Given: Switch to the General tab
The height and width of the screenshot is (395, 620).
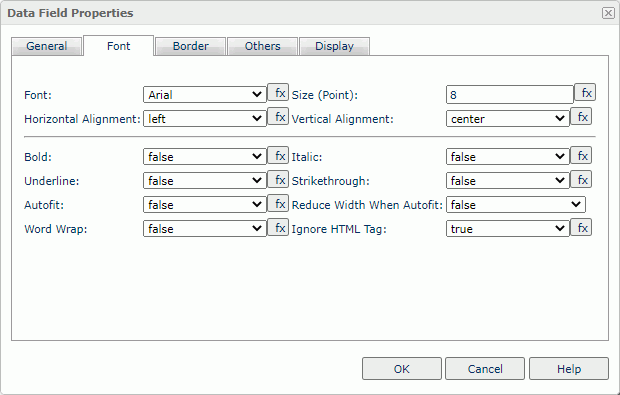Looking at the screenshot, I should pyautogui.click(x=47, y=46).
